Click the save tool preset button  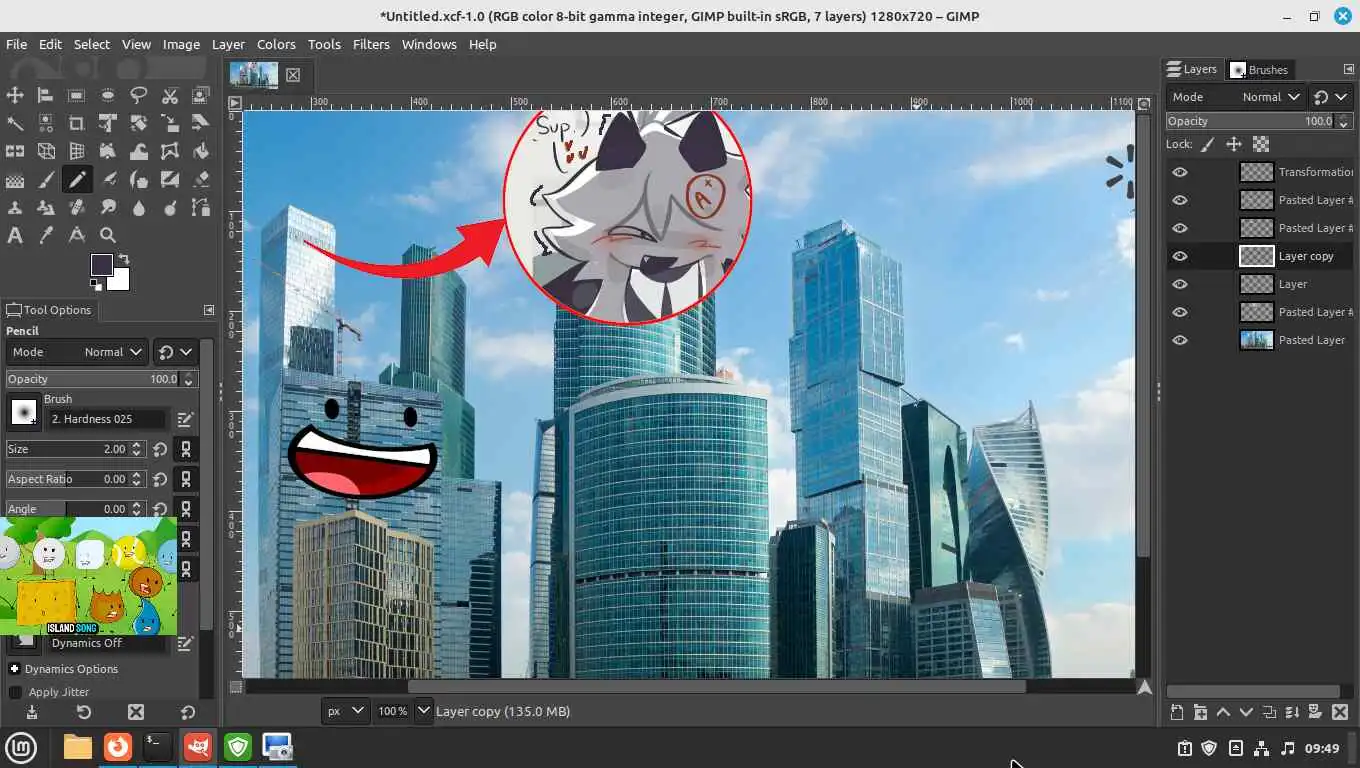(x=32, y=712)
